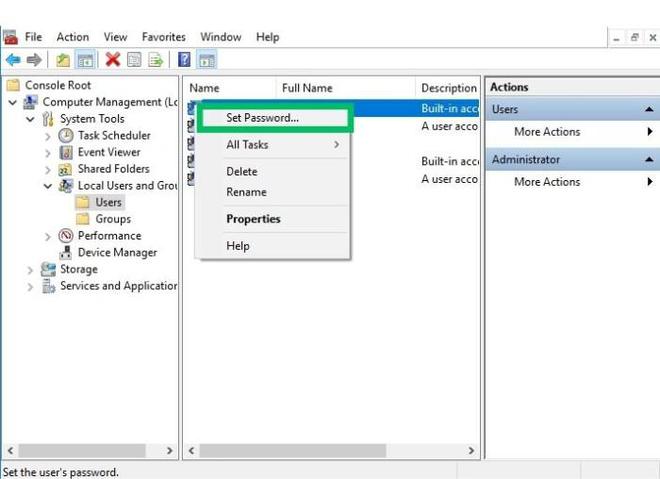Click the blue Help question-mark icon

(184, 59)
